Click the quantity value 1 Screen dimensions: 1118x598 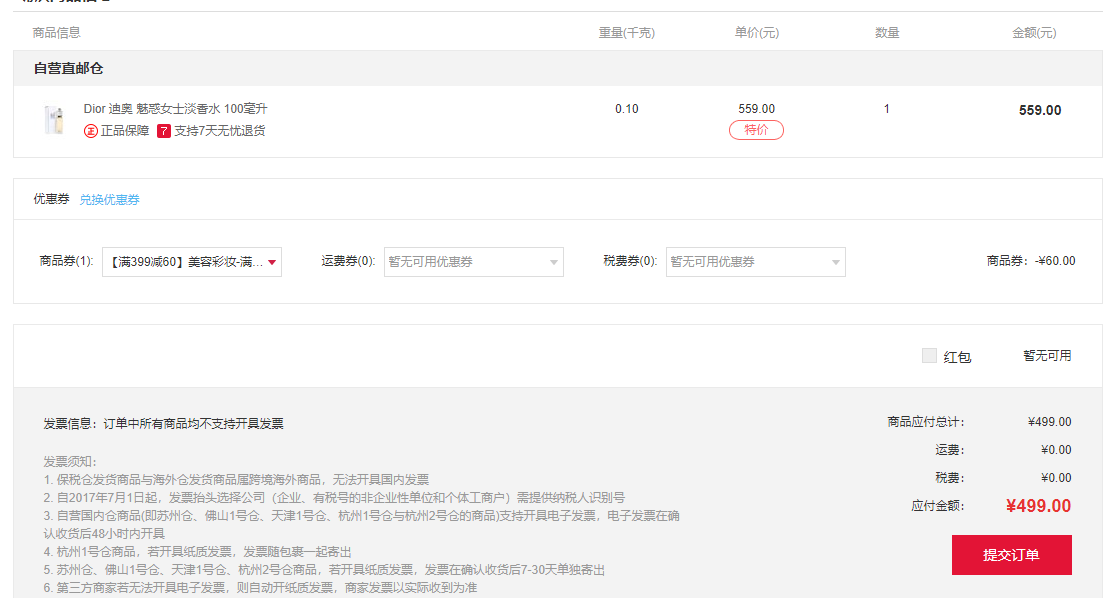tap(886, 109)
